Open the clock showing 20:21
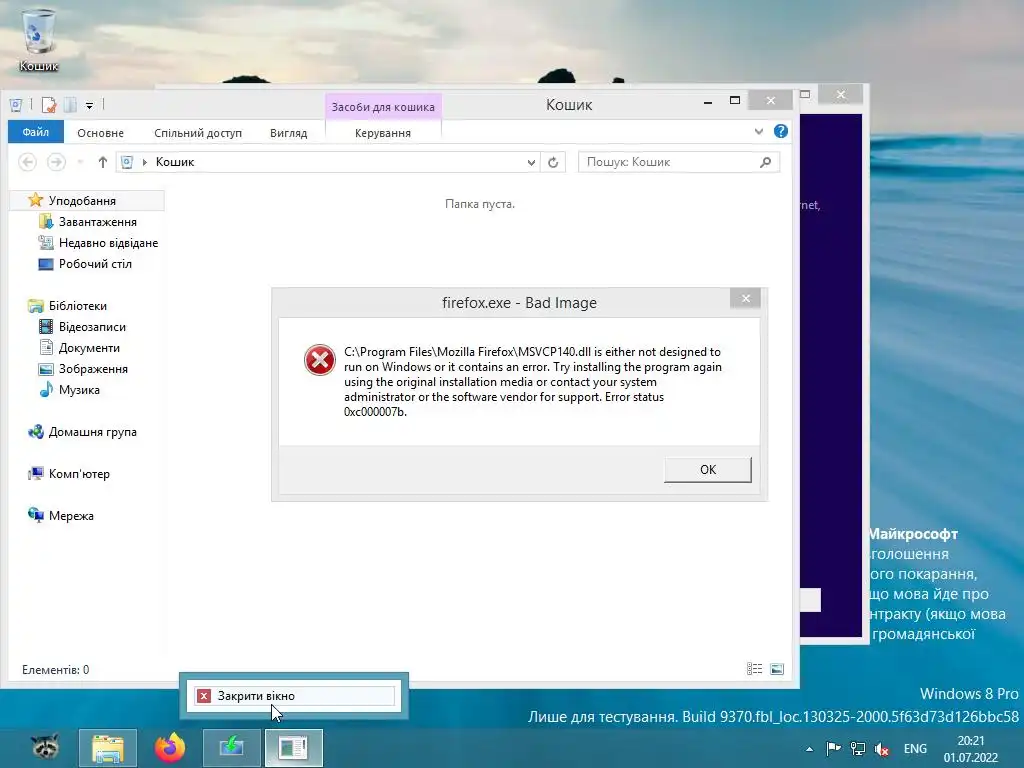 [x=970, y=749]
